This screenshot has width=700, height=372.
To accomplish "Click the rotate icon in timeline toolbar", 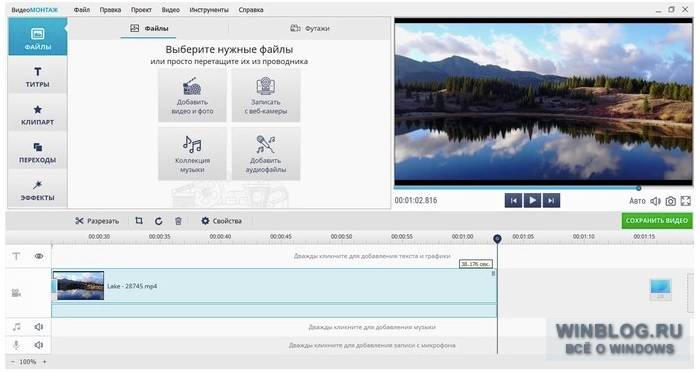I will point(158,221).
